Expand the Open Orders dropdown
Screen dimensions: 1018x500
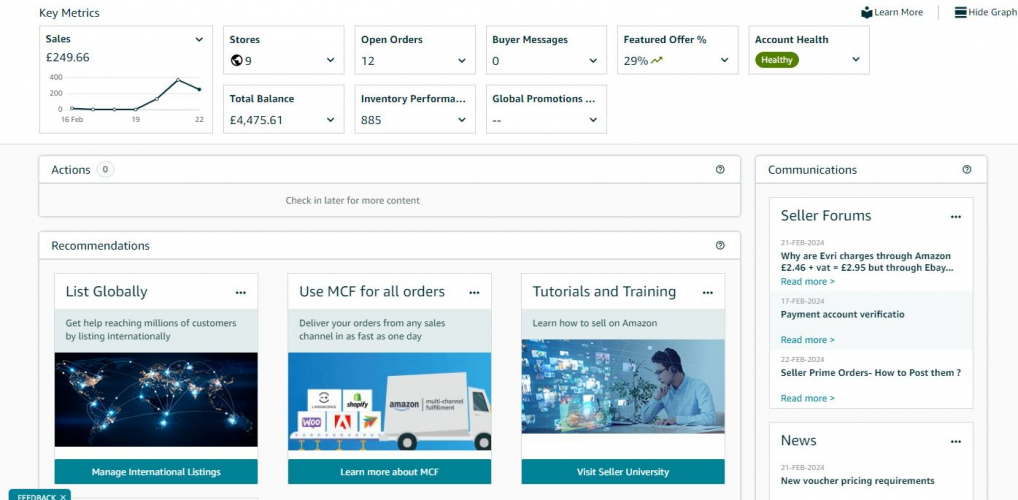point(462,60)
